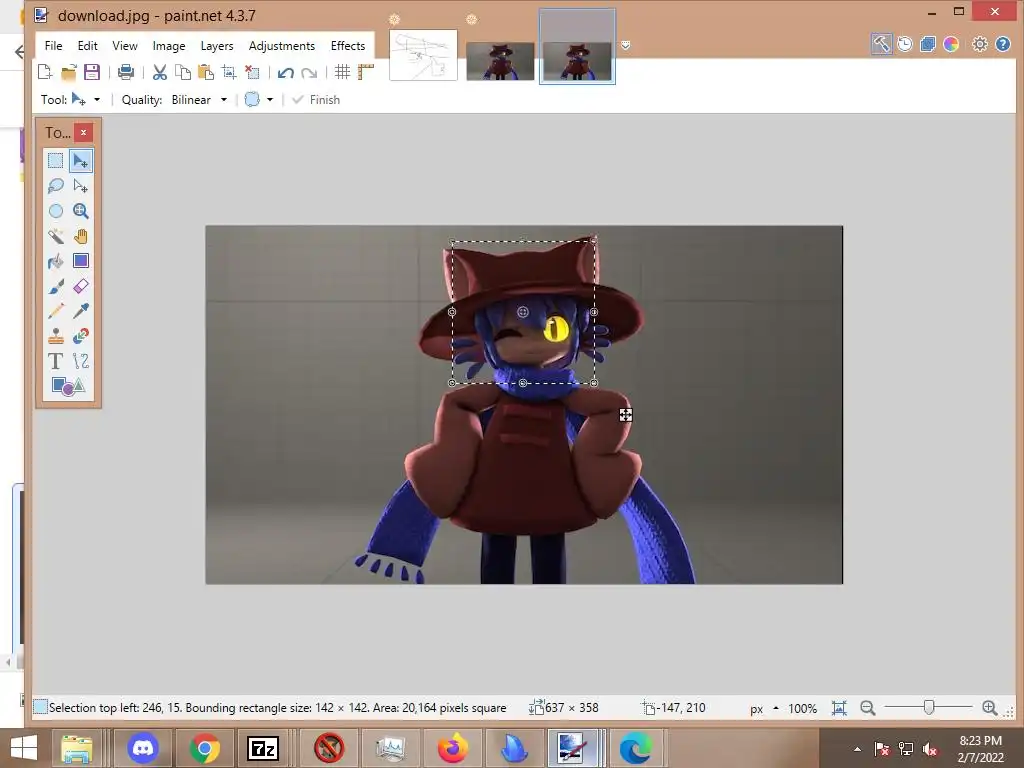
Task: Save the current image
Action: [x=92, y=72]
